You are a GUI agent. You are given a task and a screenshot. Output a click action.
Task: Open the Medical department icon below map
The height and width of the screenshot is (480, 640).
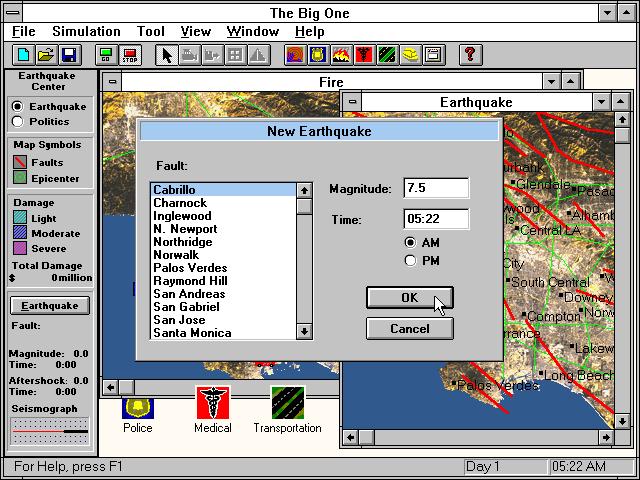point(212,405)
